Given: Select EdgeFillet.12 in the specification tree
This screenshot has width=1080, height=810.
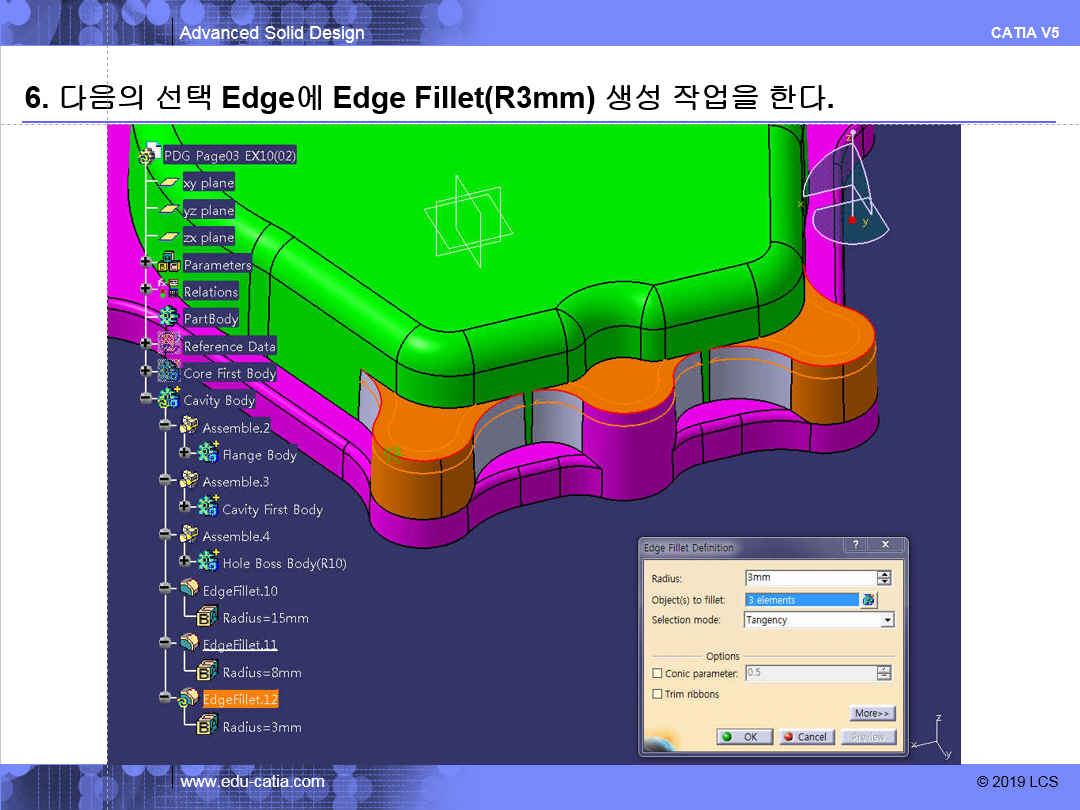Looking at the screenshot, I should pyautogui.click(x=240, y=699).
